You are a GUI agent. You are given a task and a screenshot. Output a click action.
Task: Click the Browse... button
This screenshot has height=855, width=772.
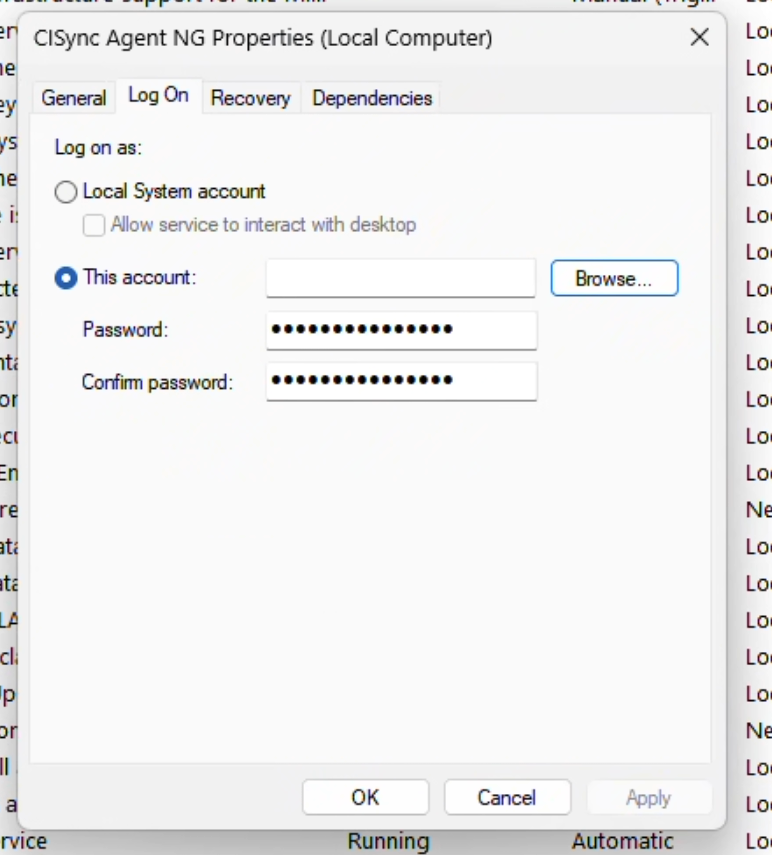coord(614,279)
